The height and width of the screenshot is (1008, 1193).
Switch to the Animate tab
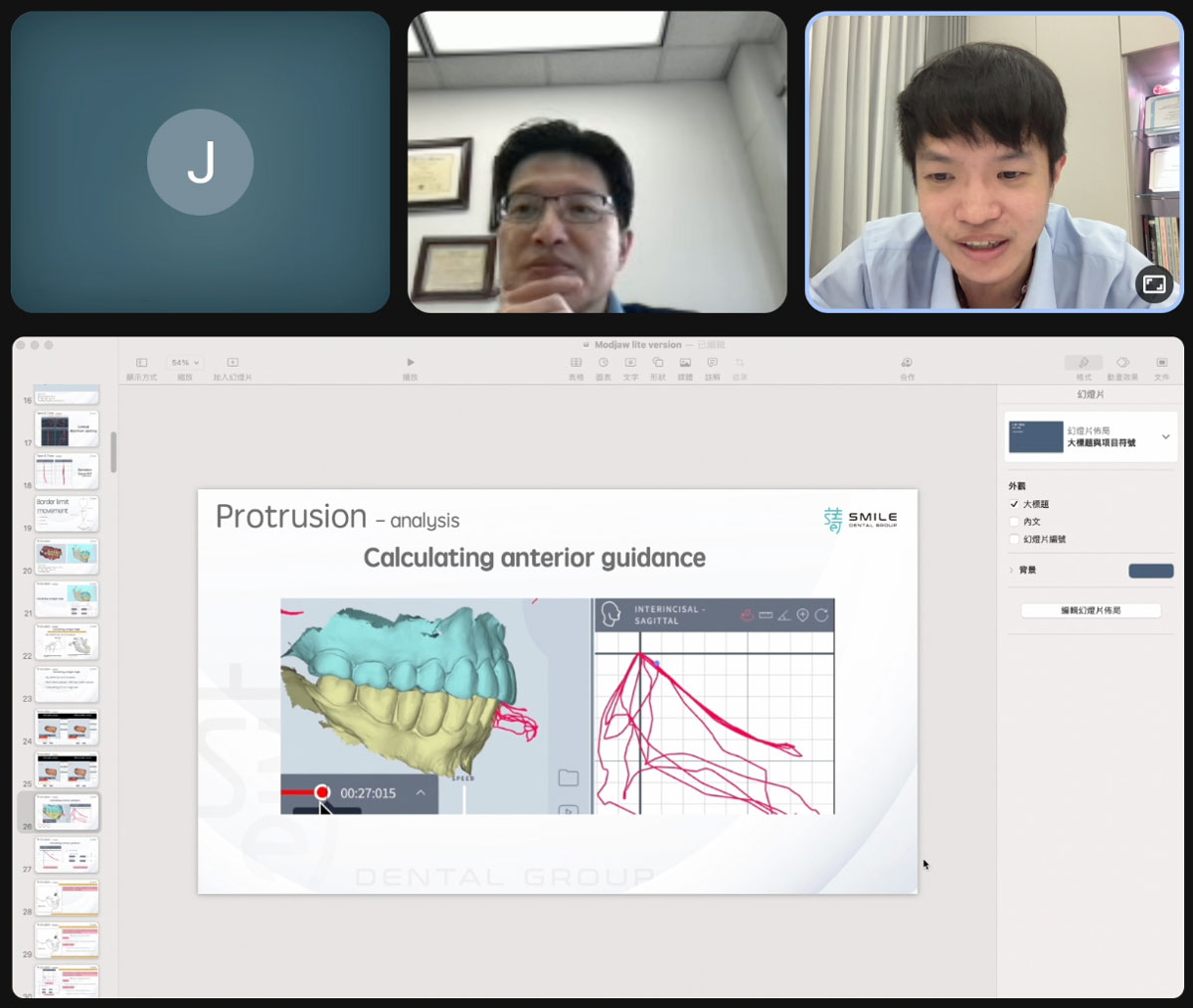click(x=1122, y=364)
